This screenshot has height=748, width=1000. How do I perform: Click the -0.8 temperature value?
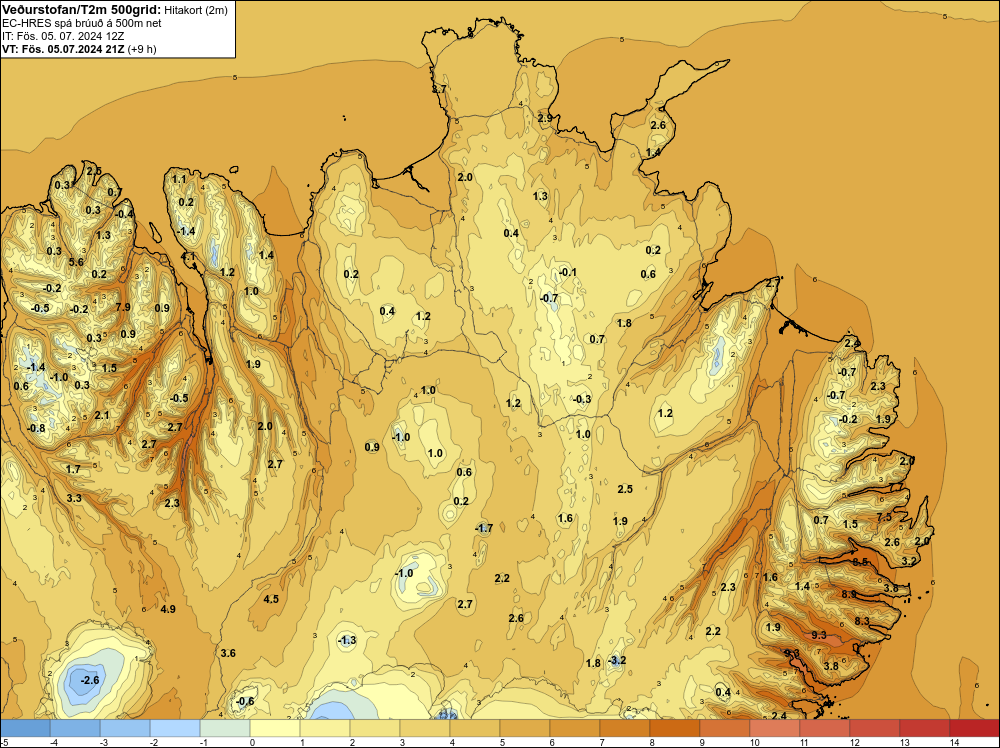coord(36,428)
